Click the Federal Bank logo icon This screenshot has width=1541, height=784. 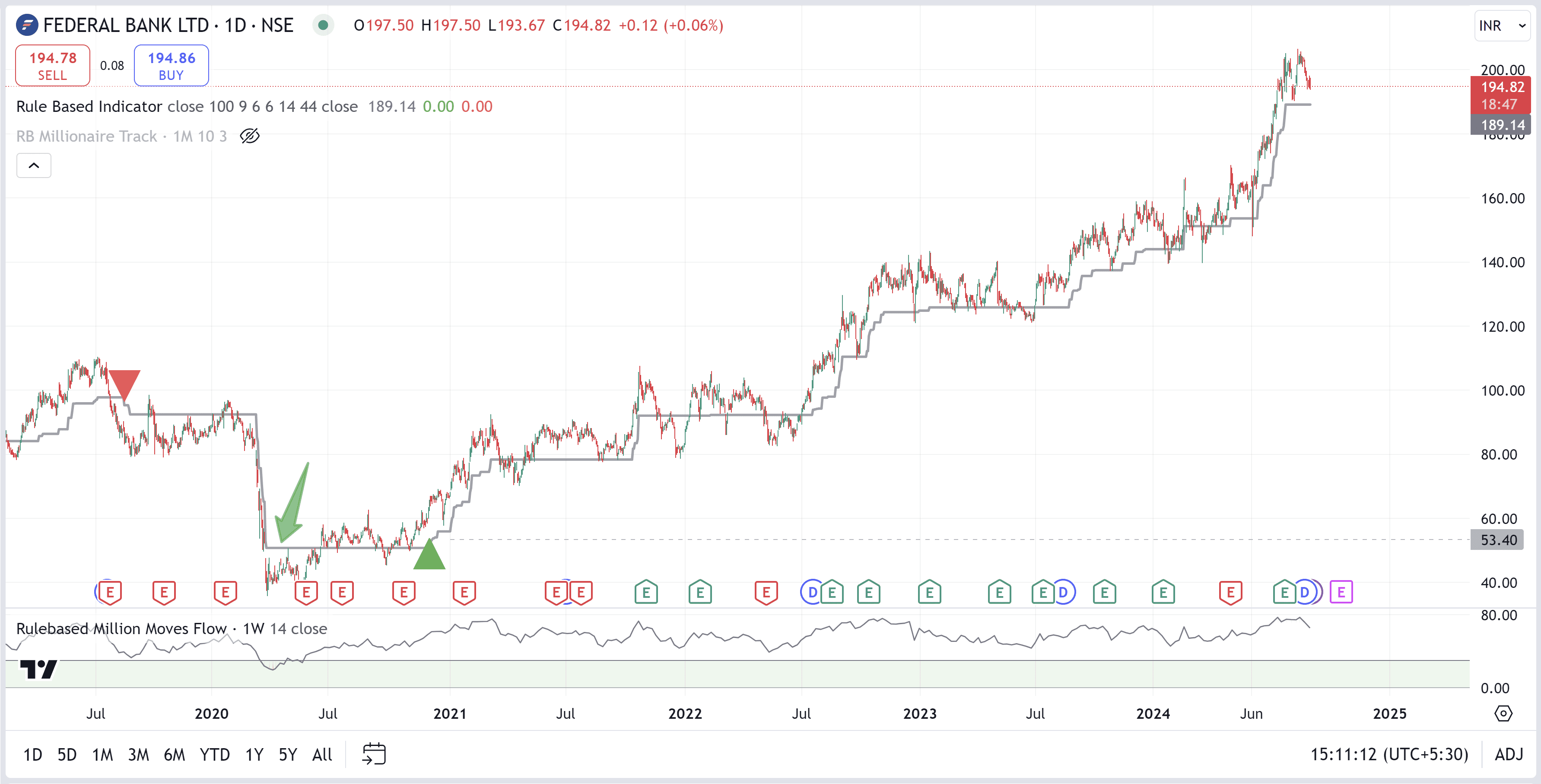tap(27, 25)
